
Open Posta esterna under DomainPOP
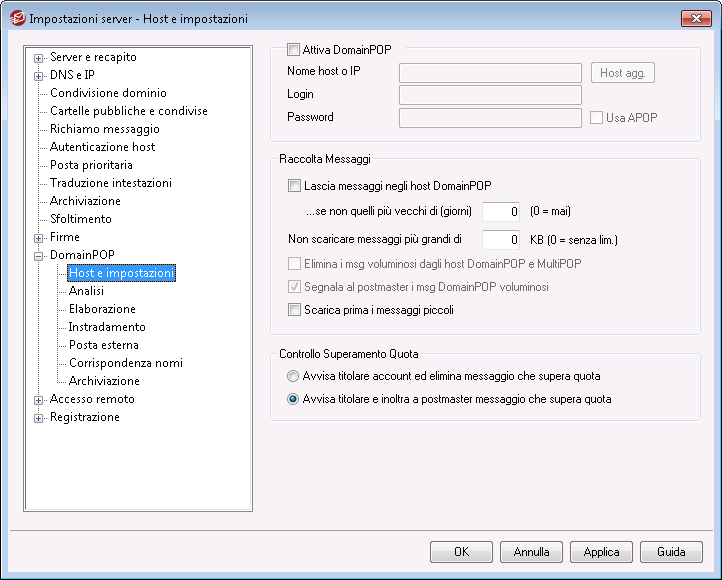pos(104,345)
